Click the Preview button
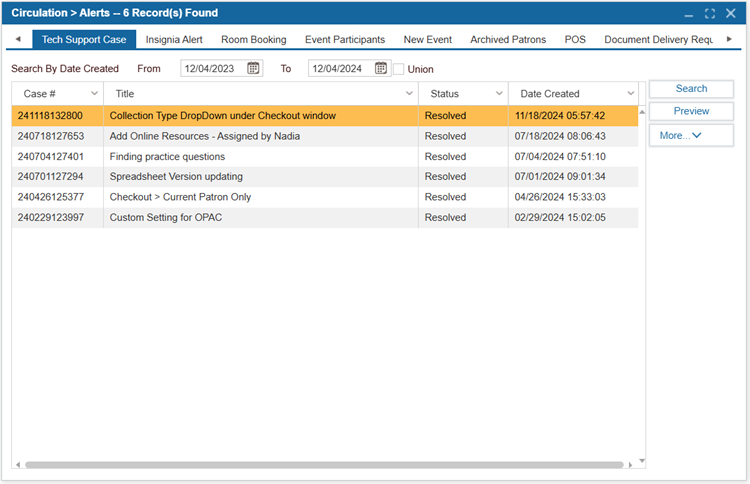 point(691,111)
